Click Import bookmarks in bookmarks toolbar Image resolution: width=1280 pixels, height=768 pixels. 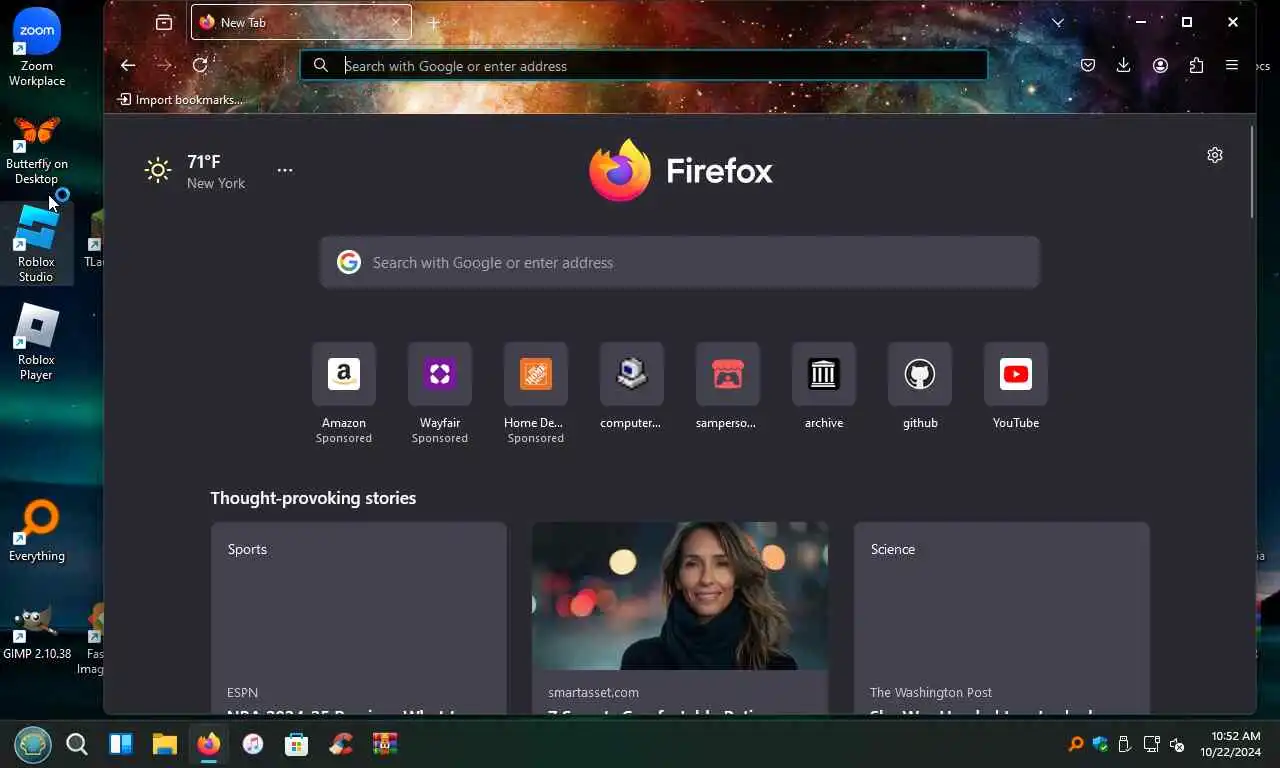tap(180, 99)
